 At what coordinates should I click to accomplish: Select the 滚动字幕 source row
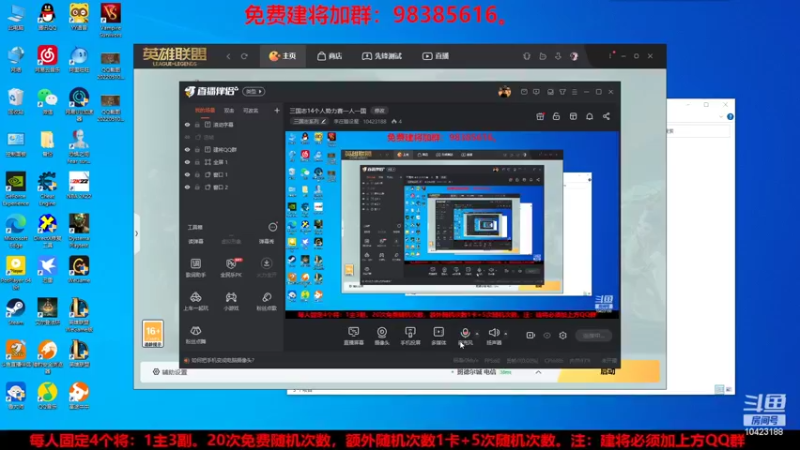pyautogui.click(x=232, y=124)
